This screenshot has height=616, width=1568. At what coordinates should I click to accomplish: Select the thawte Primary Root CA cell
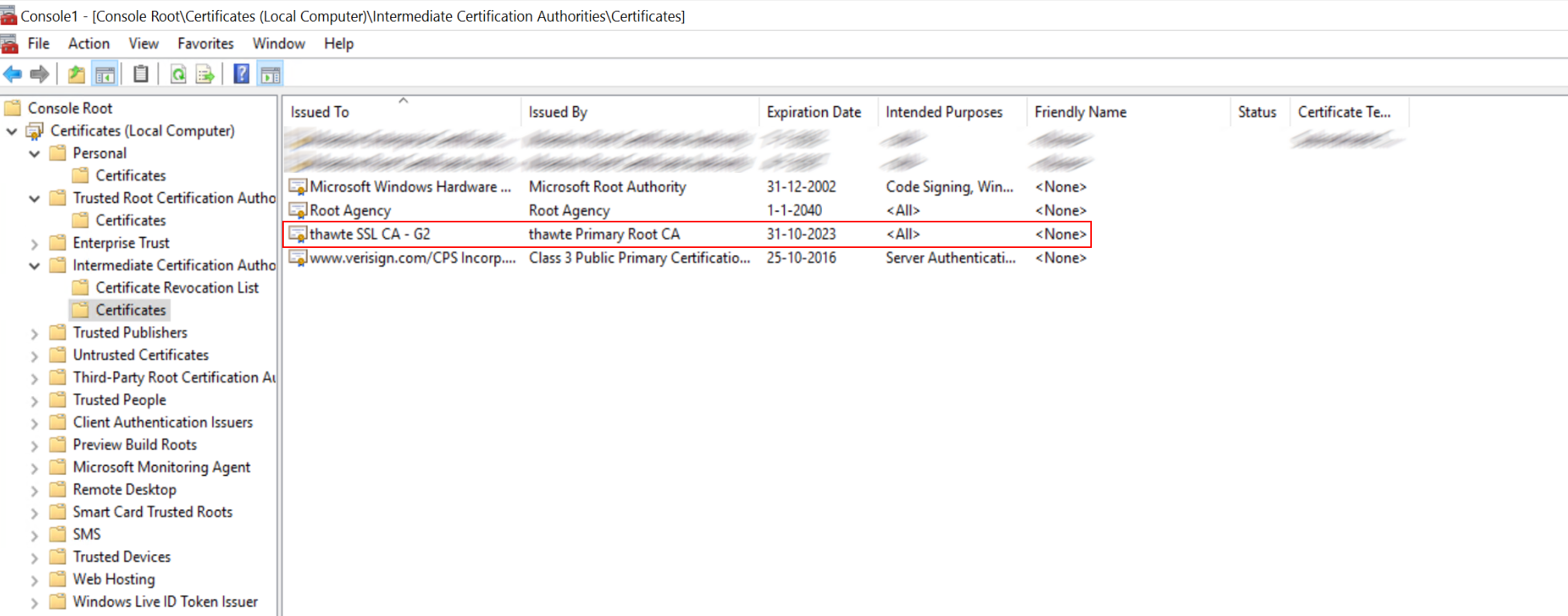(604, 234)
